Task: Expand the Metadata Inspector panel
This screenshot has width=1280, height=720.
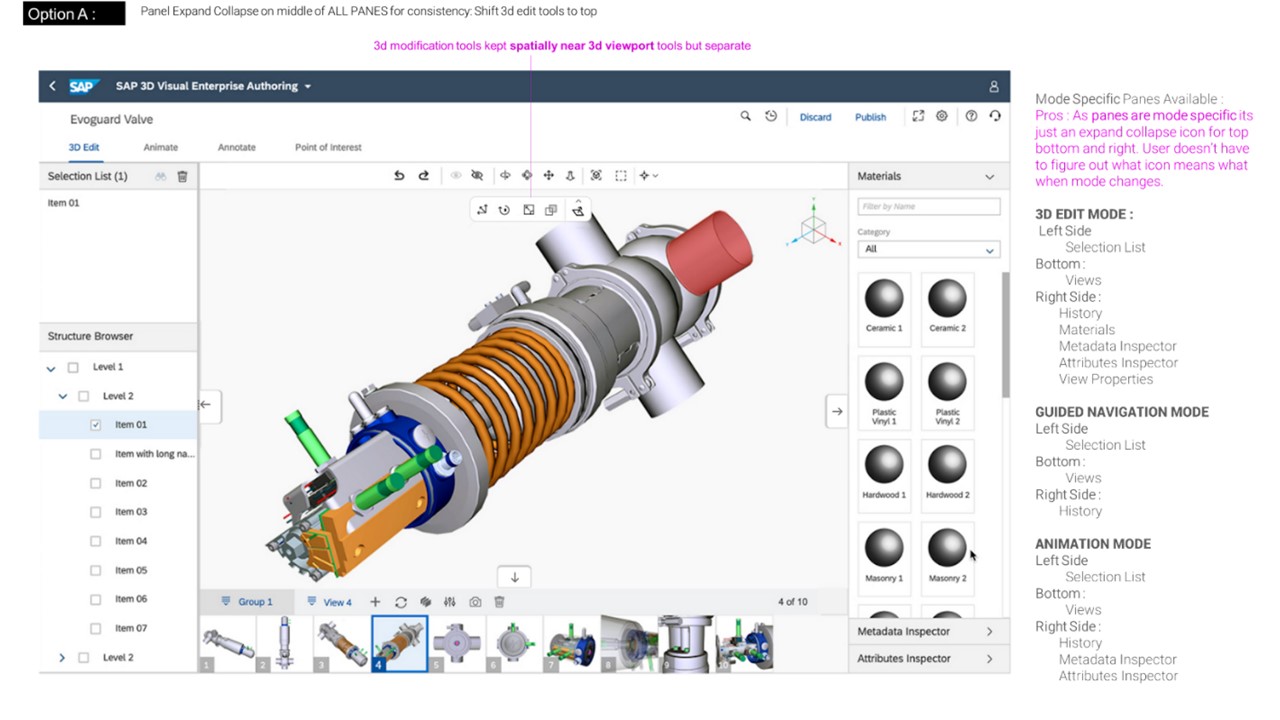Action: point(989,632)
